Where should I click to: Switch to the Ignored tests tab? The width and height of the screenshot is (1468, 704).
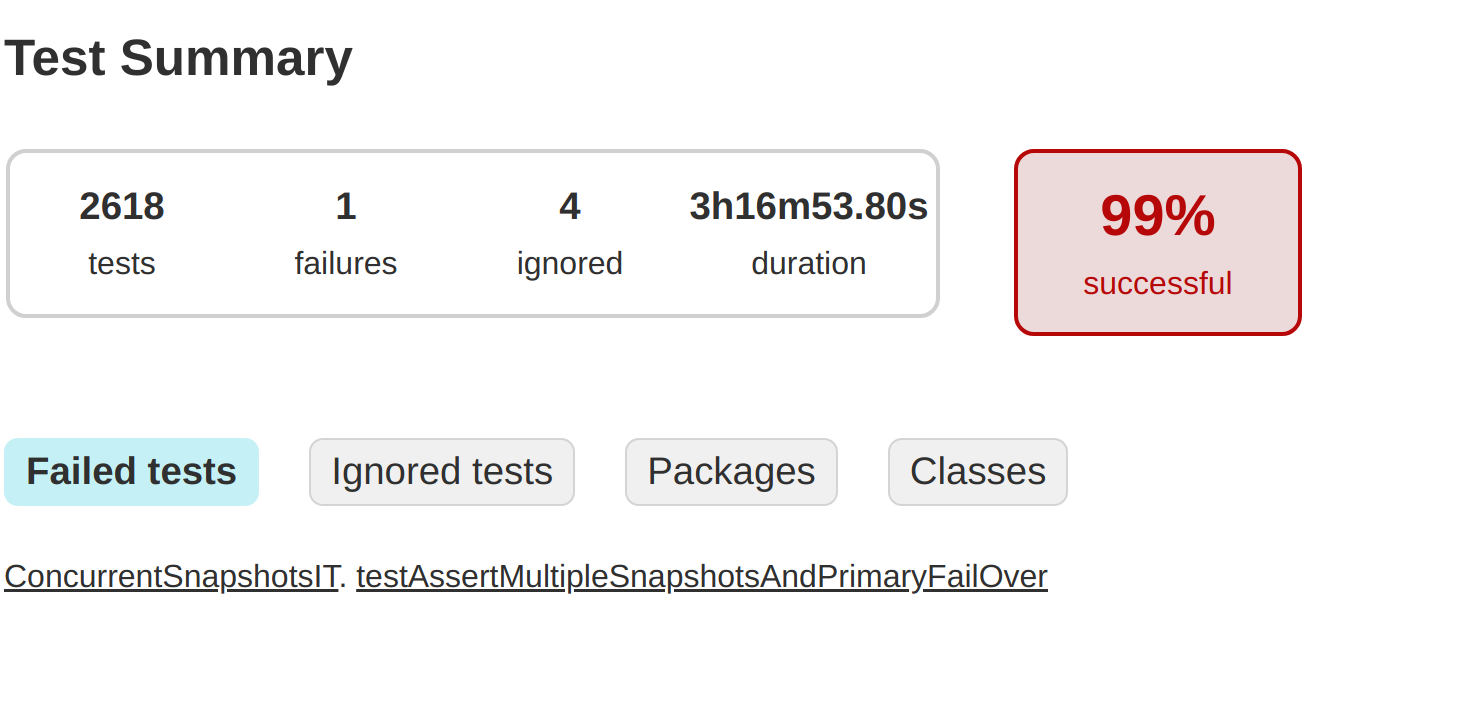[441, 471]
